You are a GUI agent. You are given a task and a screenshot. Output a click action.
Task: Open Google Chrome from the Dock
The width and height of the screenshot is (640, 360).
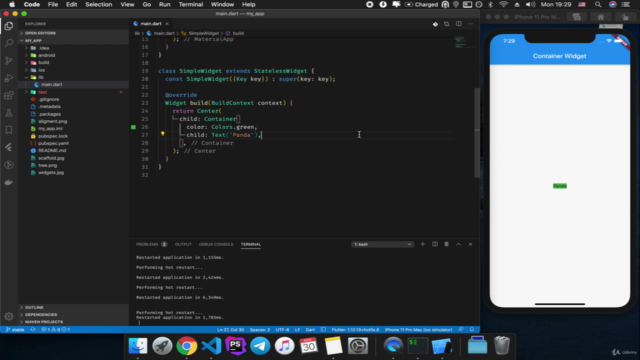point(187,346)
